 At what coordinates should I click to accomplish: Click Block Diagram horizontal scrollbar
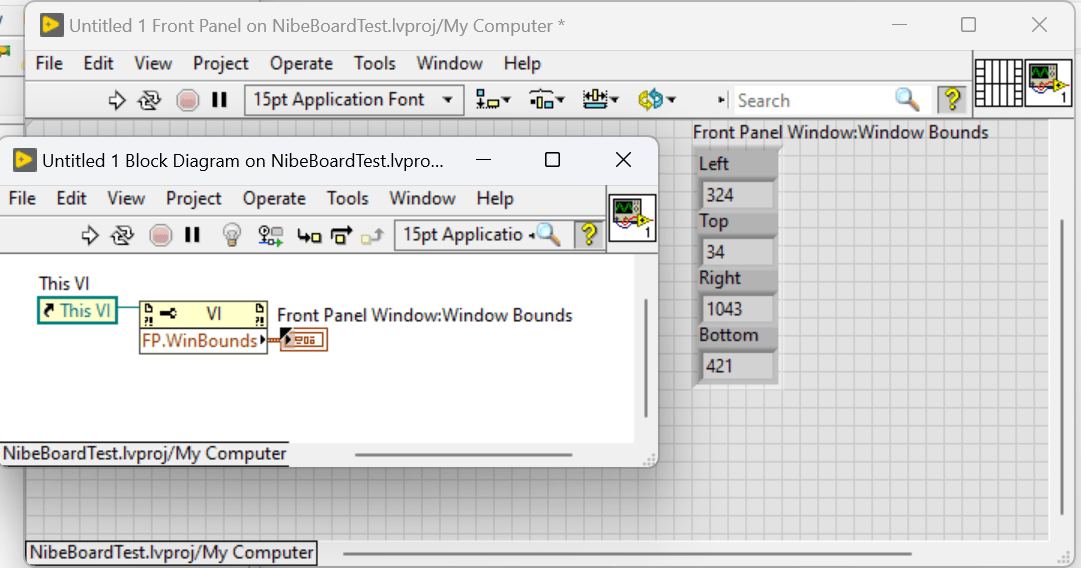pyautogui.click(x=463, y=455)
